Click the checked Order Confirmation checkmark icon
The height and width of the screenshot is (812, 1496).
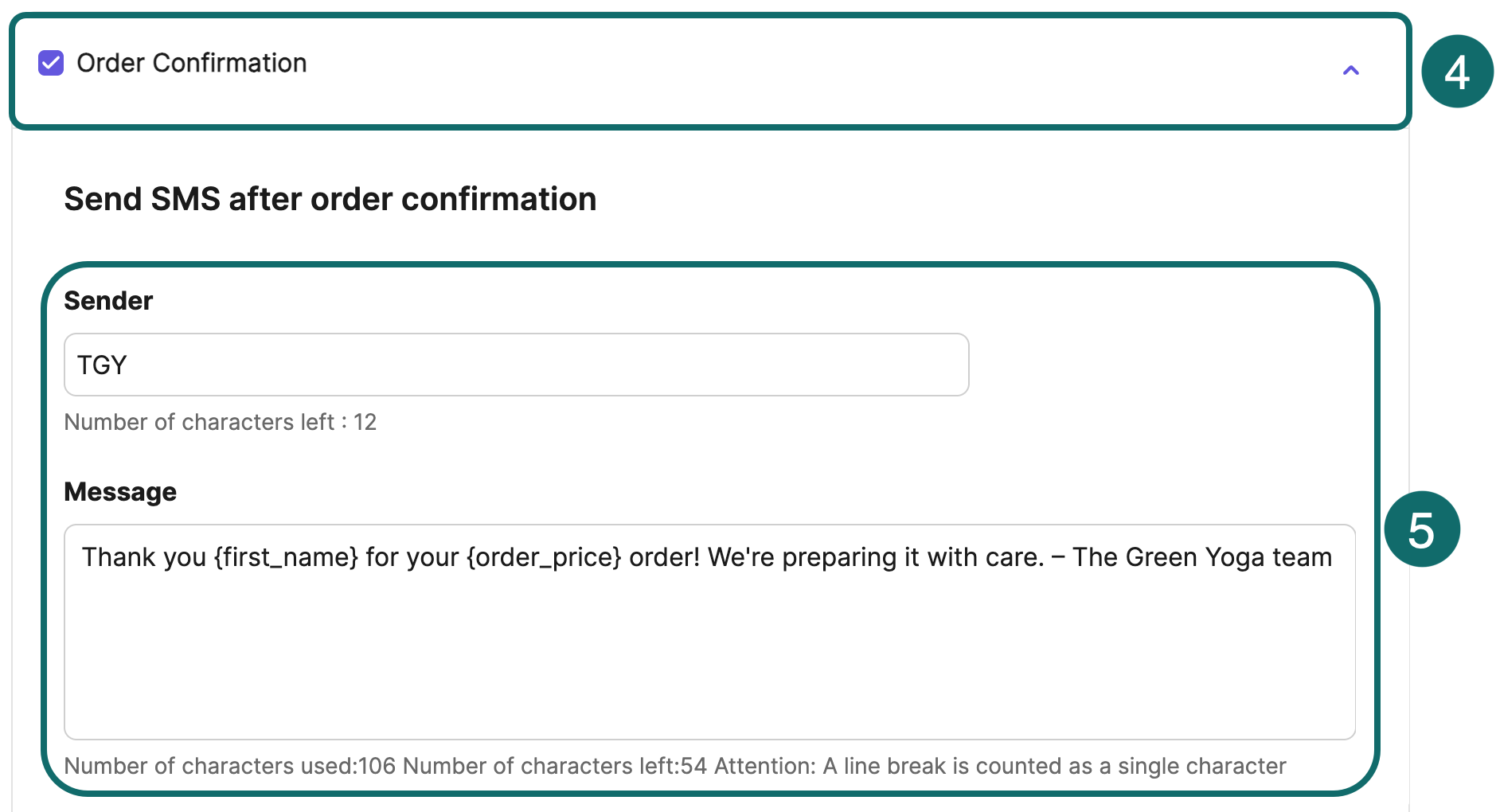coord(49,63)
